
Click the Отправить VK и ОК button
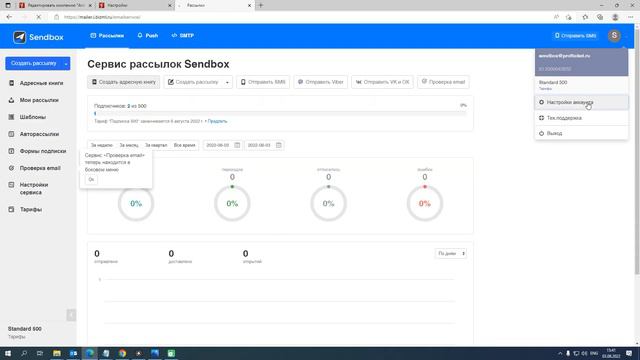[x=382, y=82]
